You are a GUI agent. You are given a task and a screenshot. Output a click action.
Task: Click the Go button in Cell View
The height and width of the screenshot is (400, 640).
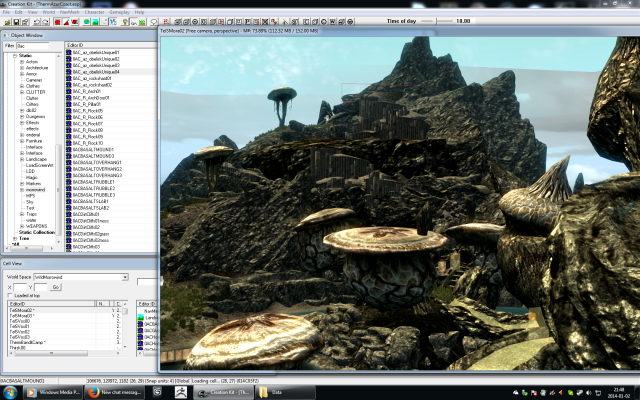[x=56, y=287]
